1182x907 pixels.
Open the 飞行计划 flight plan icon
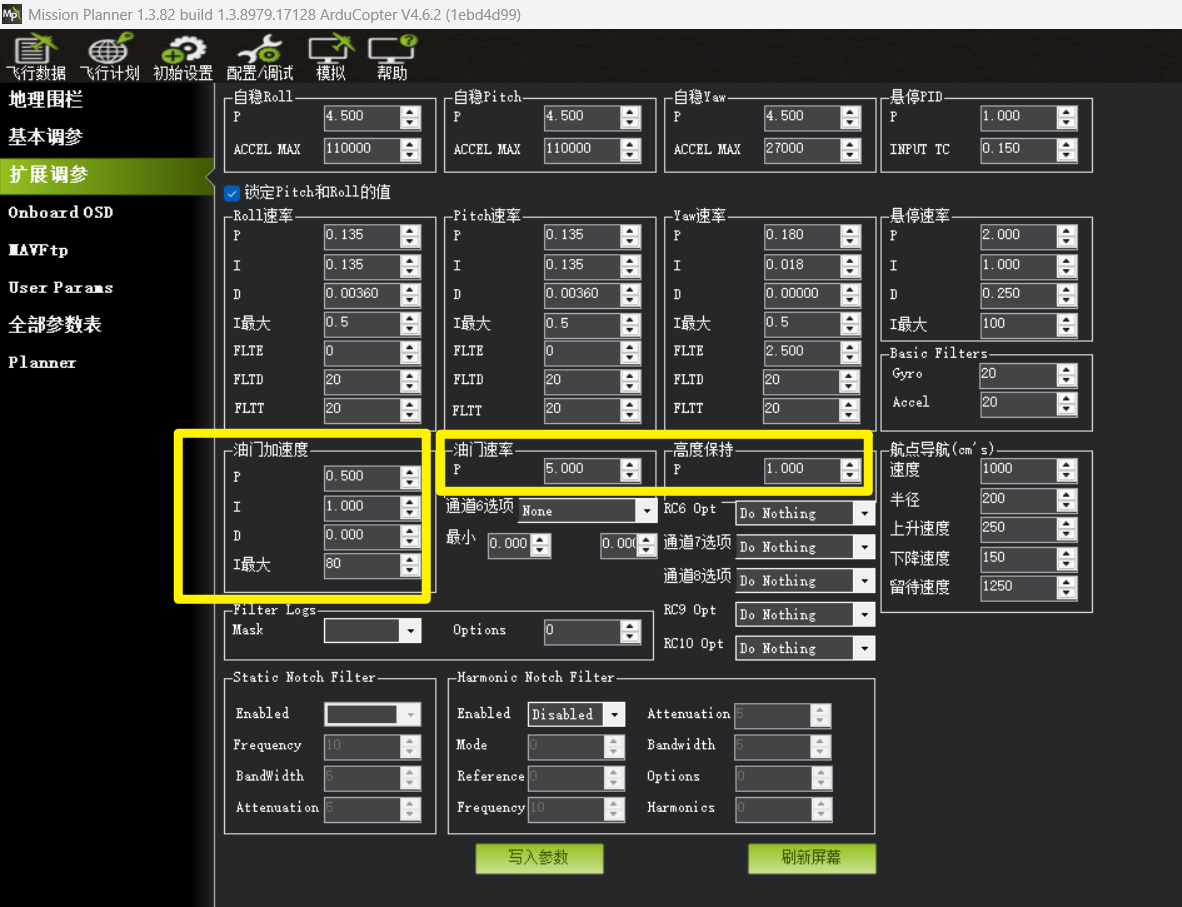pos(109,57)
